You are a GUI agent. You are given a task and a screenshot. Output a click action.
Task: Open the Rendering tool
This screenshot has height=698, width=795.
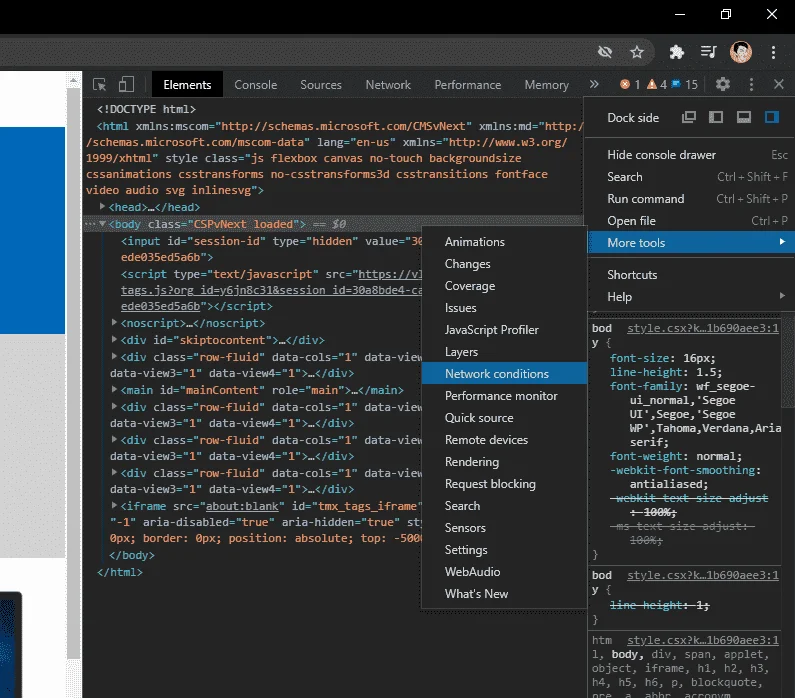pyautogui.click(x=504, y=462)
